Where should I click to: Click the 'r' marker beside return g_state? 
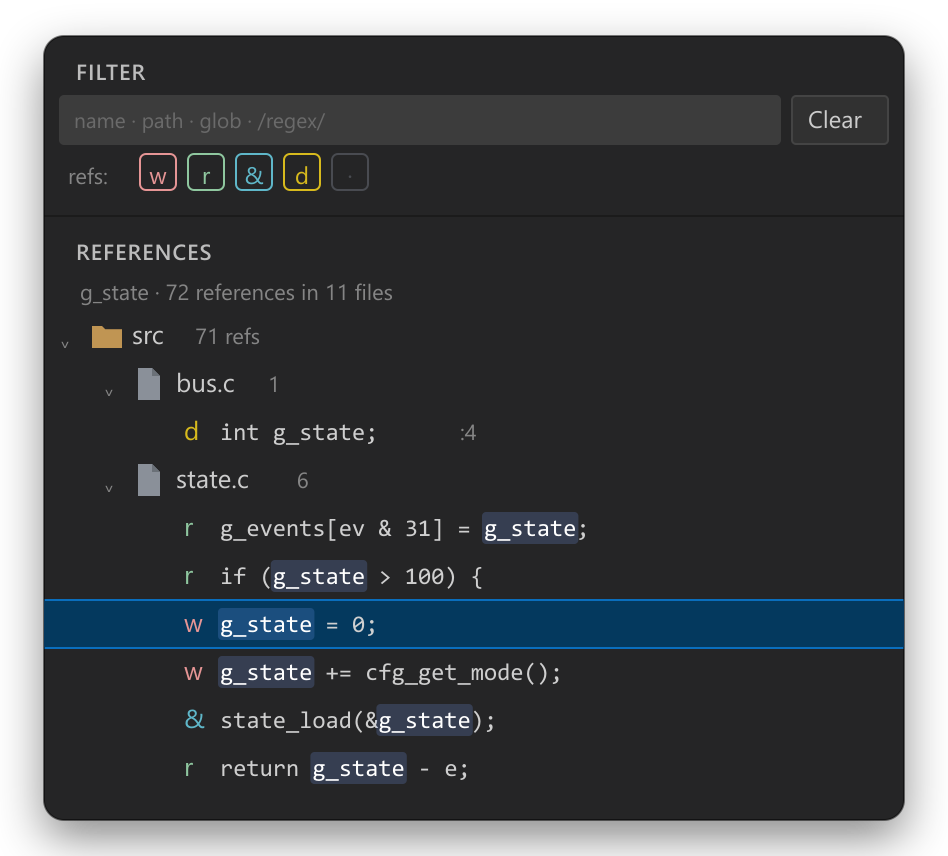[x=189, y=768]
